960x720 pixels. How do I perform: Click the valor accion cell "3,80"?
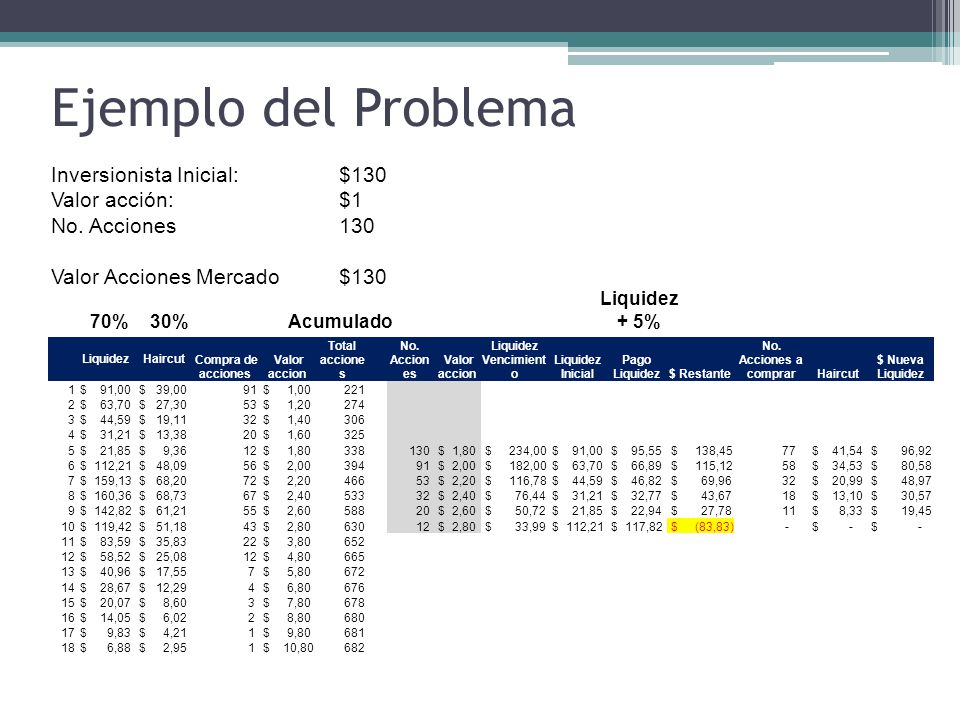pyautogui.click(x=299, y=542)
